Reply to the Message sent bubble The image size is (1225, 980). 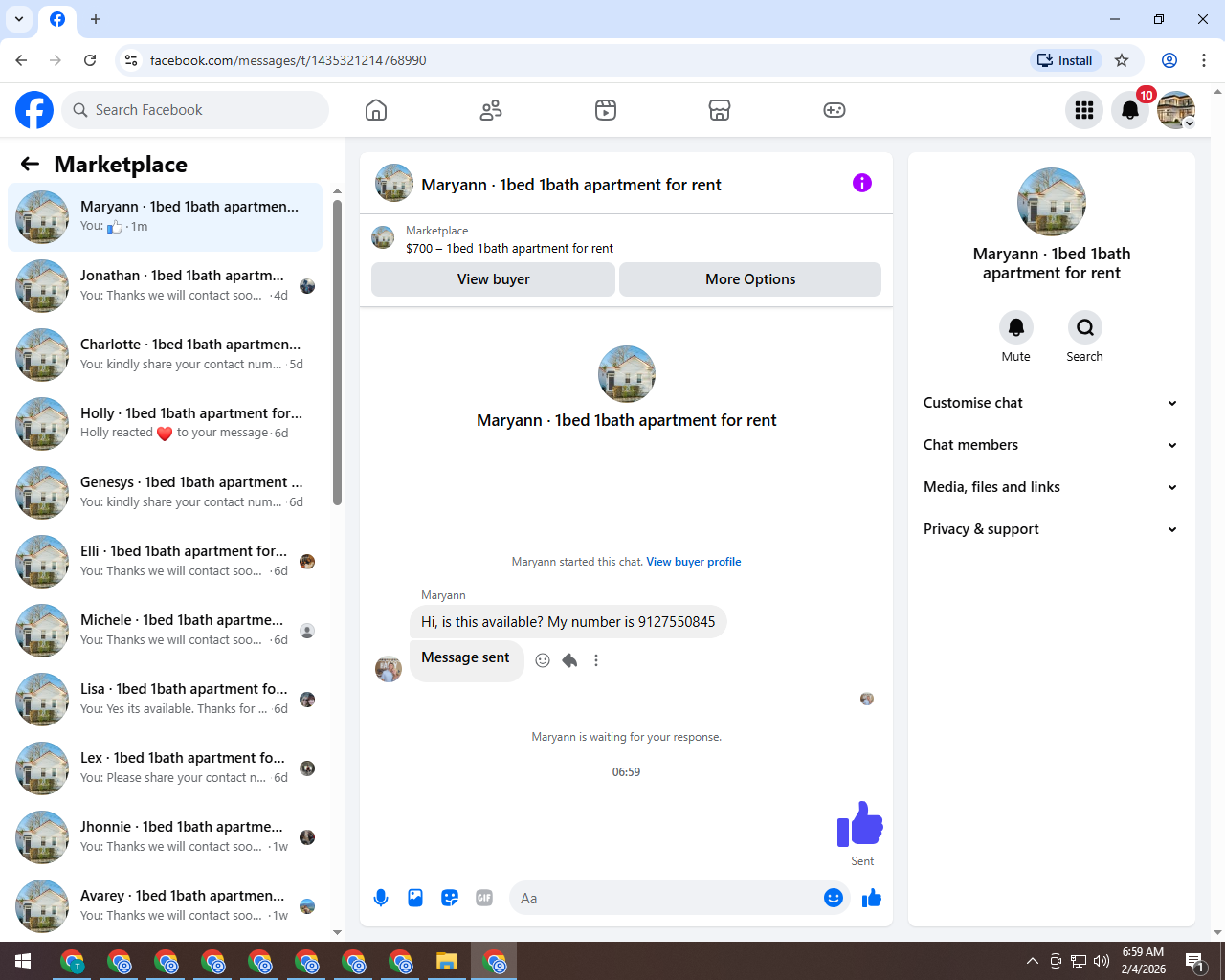(569, 660)
